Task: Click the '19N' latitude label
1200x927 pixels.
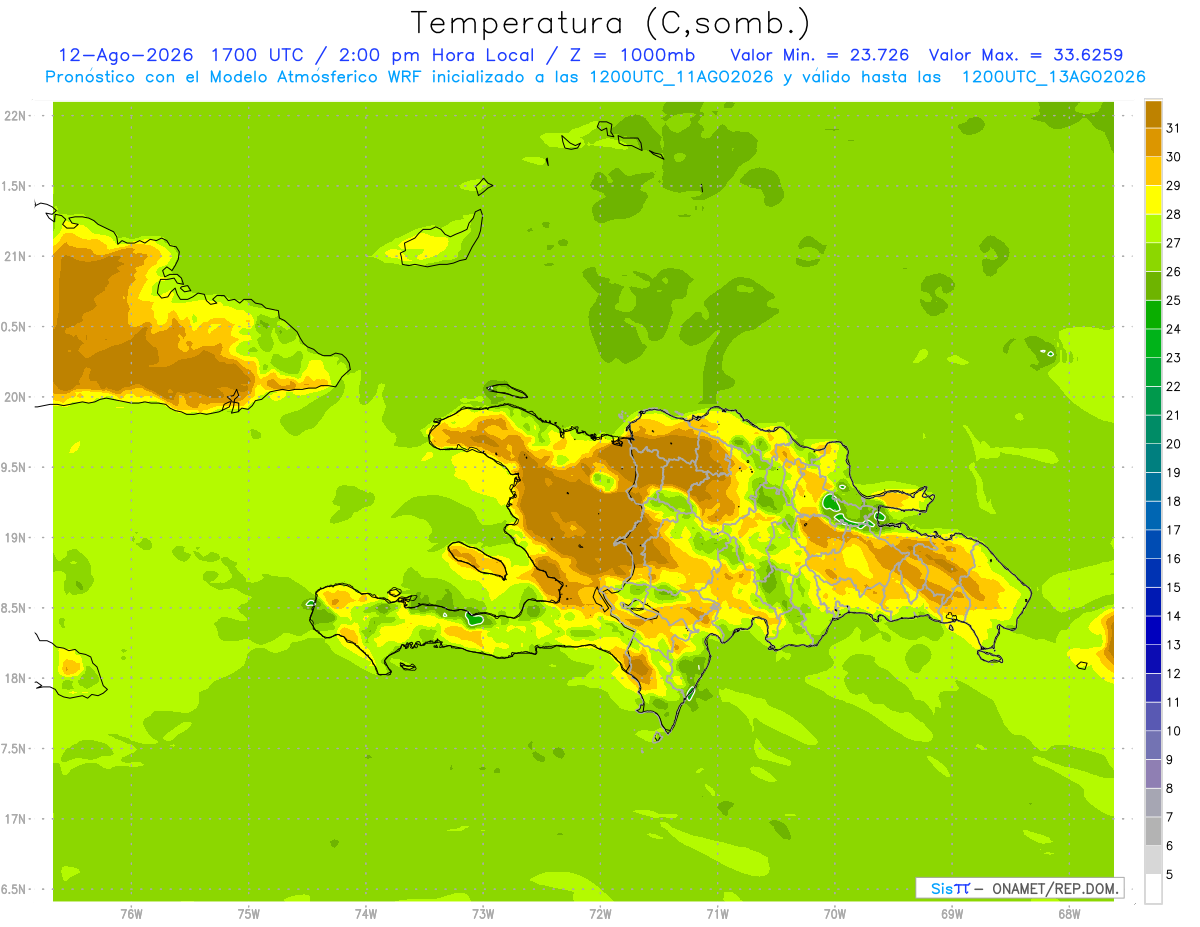Action: [16, 538]
